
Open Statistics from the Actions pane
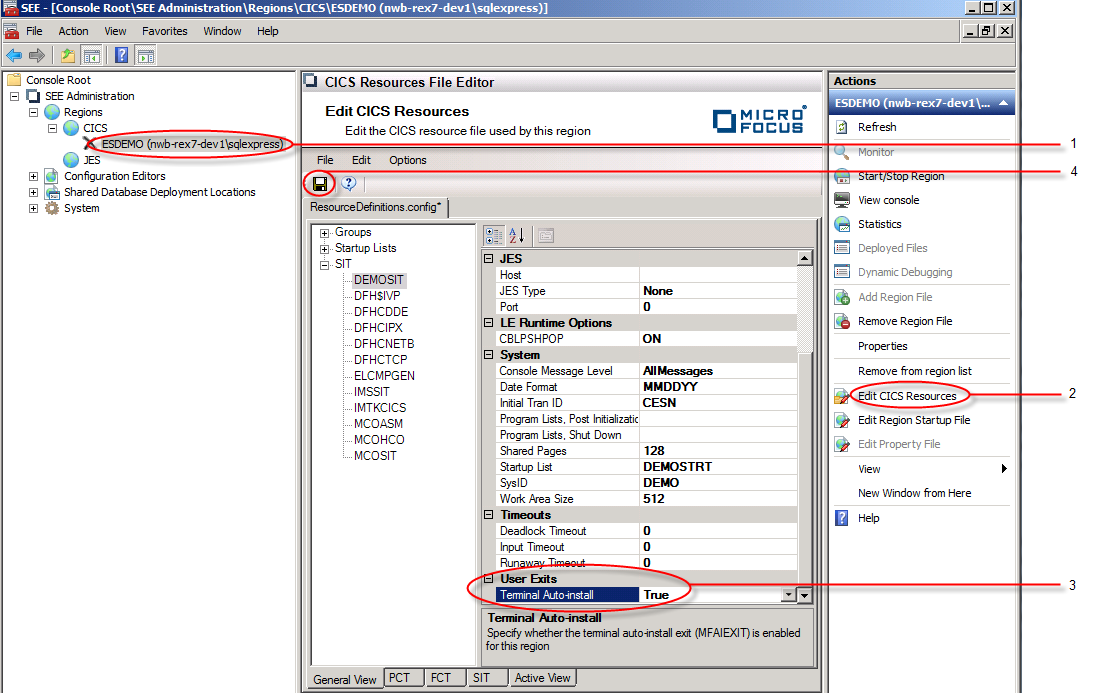point(879,224)
